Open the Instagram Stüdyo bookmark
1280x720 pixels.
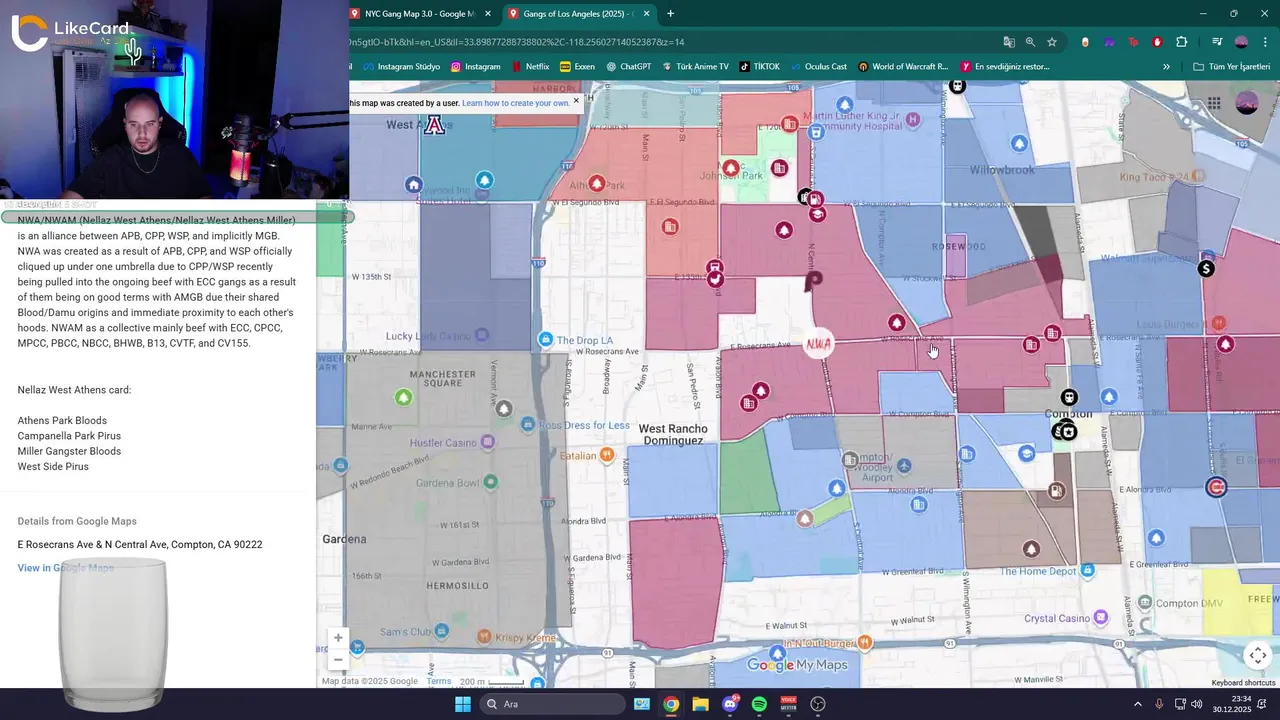401,67
